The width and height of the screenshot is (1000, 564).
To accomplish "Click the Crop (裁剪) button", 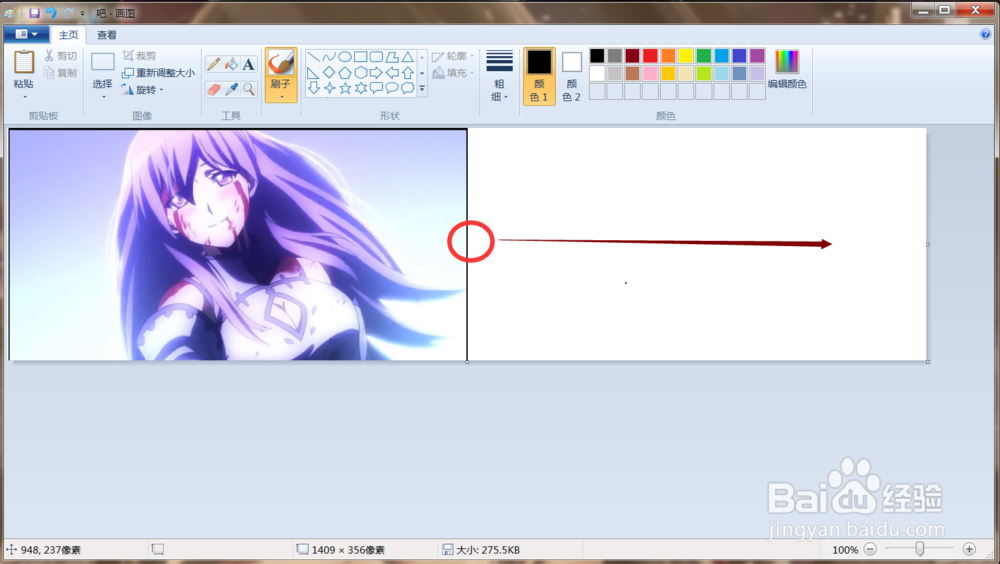I will tap(139, 56).
